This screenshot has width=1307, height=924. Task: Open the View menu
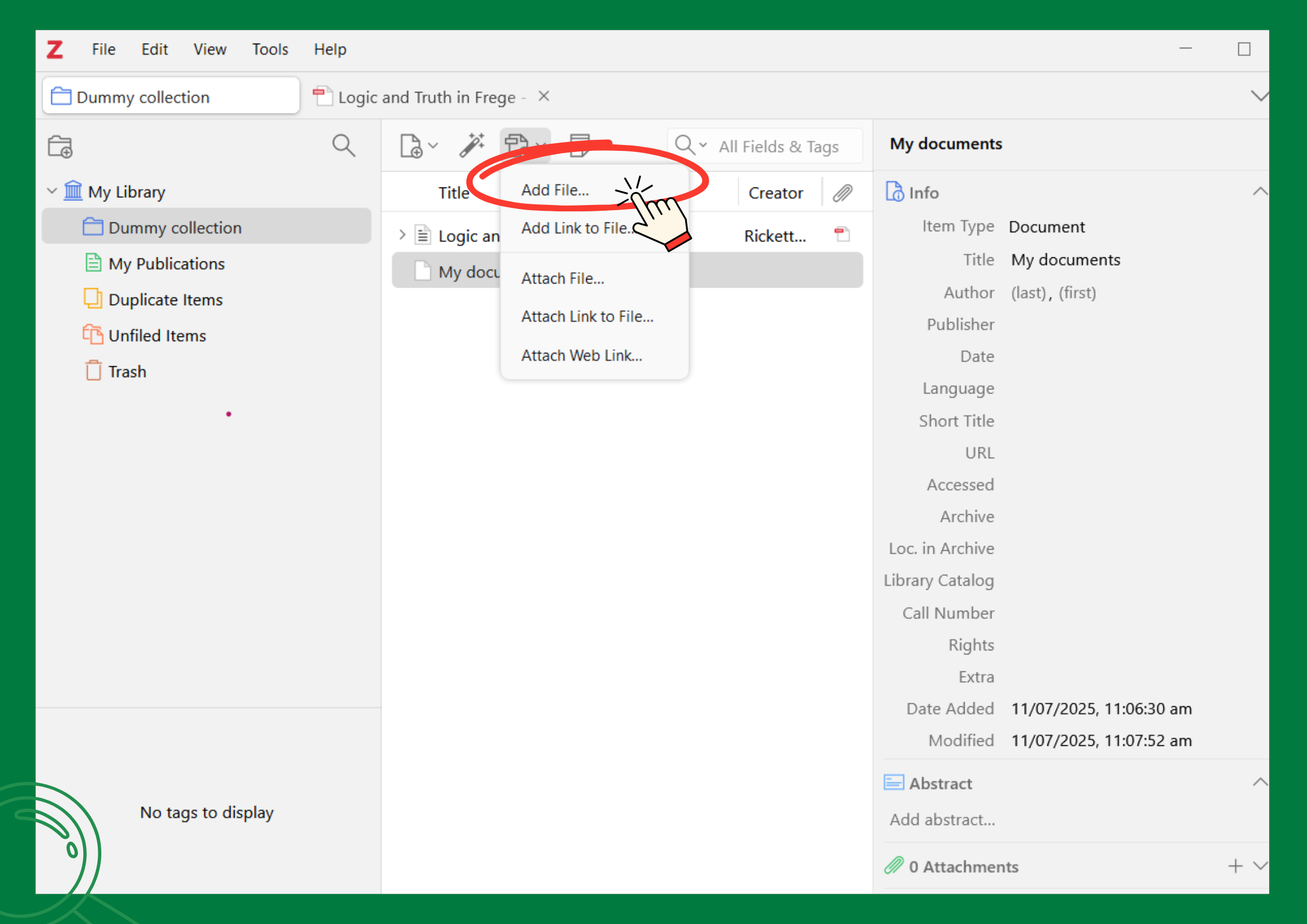(210, 49)
